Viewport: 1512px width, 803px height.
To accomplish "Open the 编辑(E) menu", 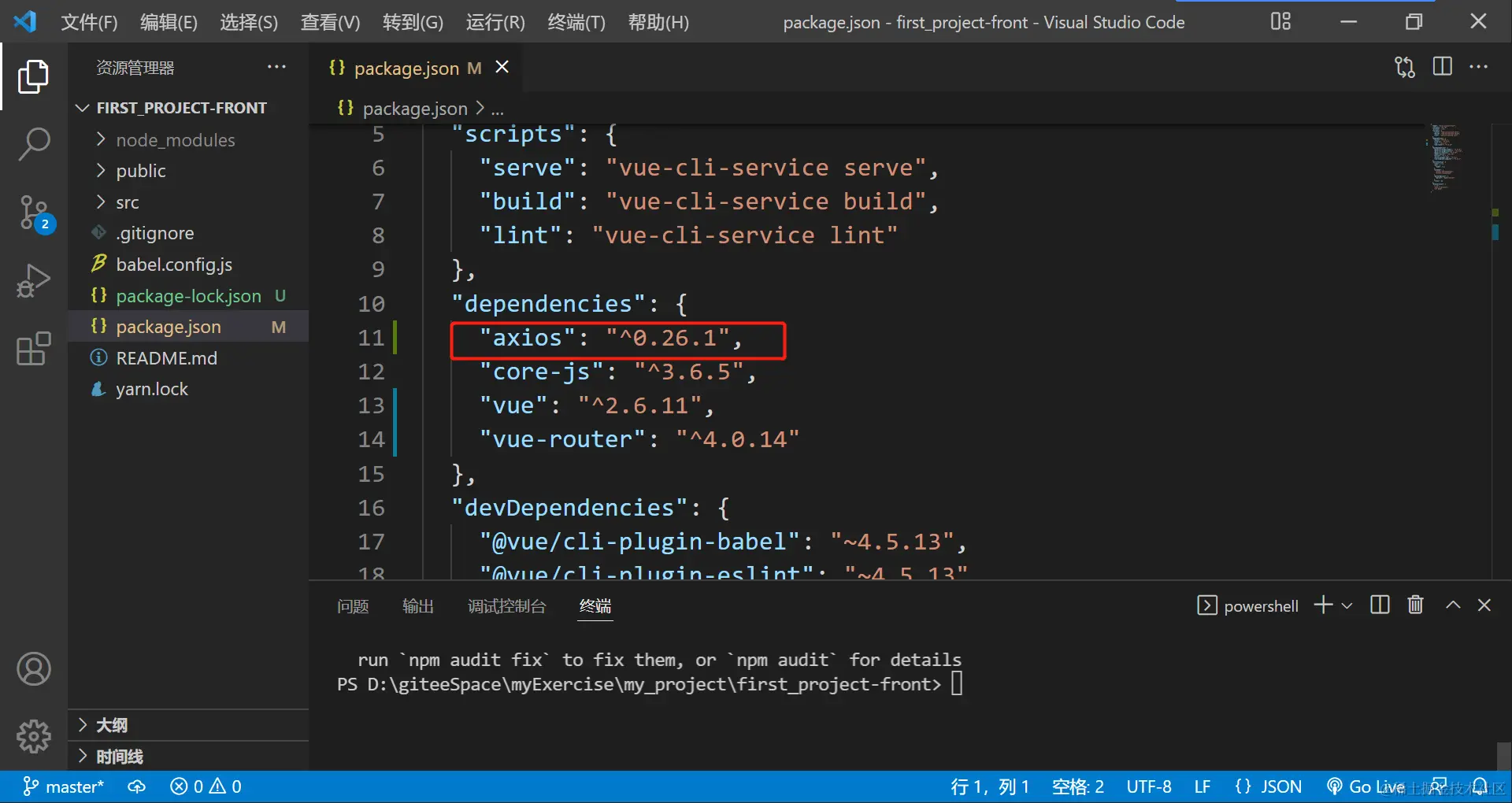I will (169, 22).
